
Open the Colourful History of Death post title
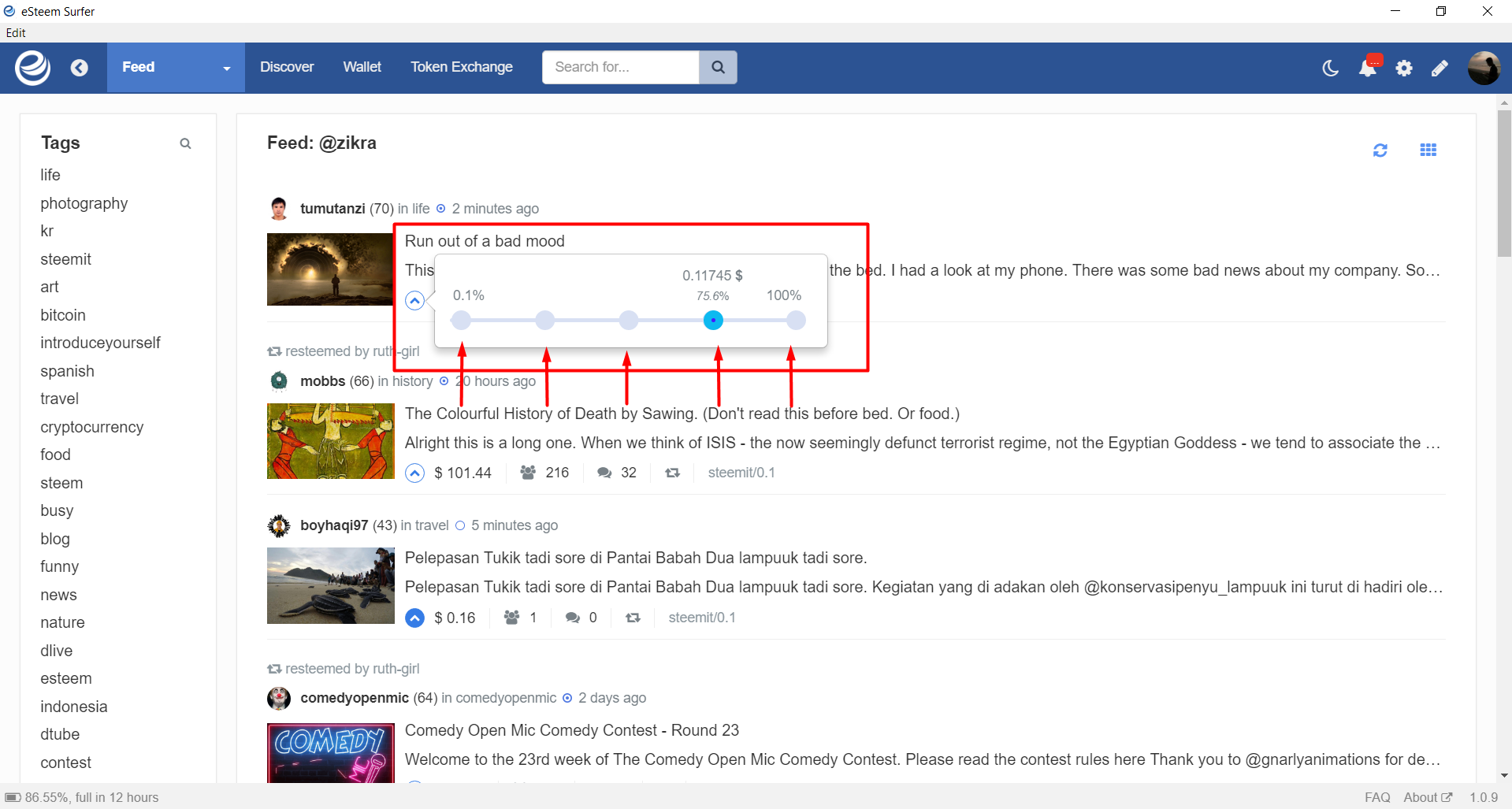(682, 414)
